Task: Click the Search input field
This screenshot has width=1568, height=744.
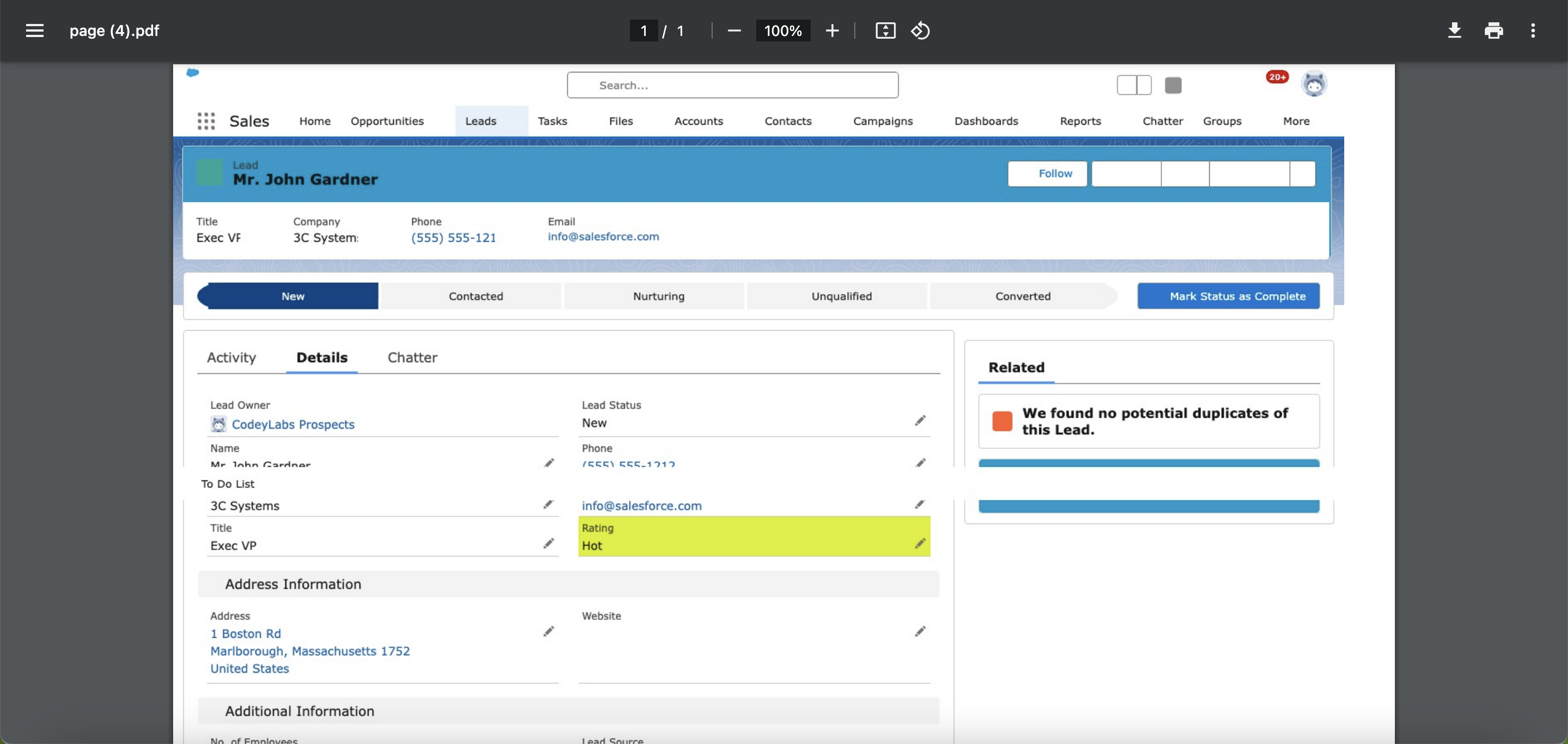Action: (x=732, y=85)
